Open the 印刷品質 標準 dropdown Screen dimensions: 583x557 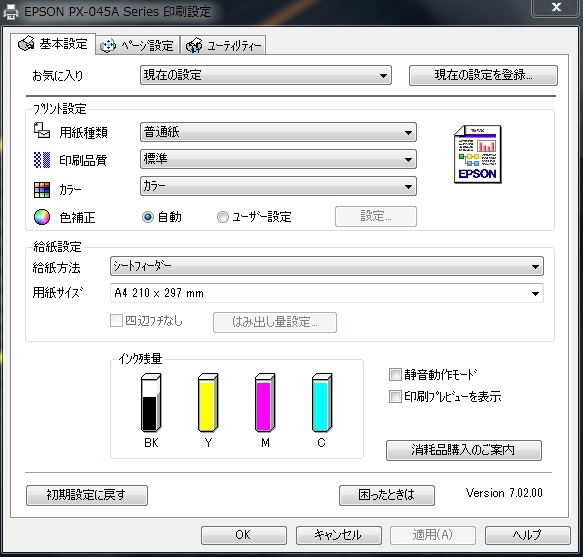coord(278,159)
